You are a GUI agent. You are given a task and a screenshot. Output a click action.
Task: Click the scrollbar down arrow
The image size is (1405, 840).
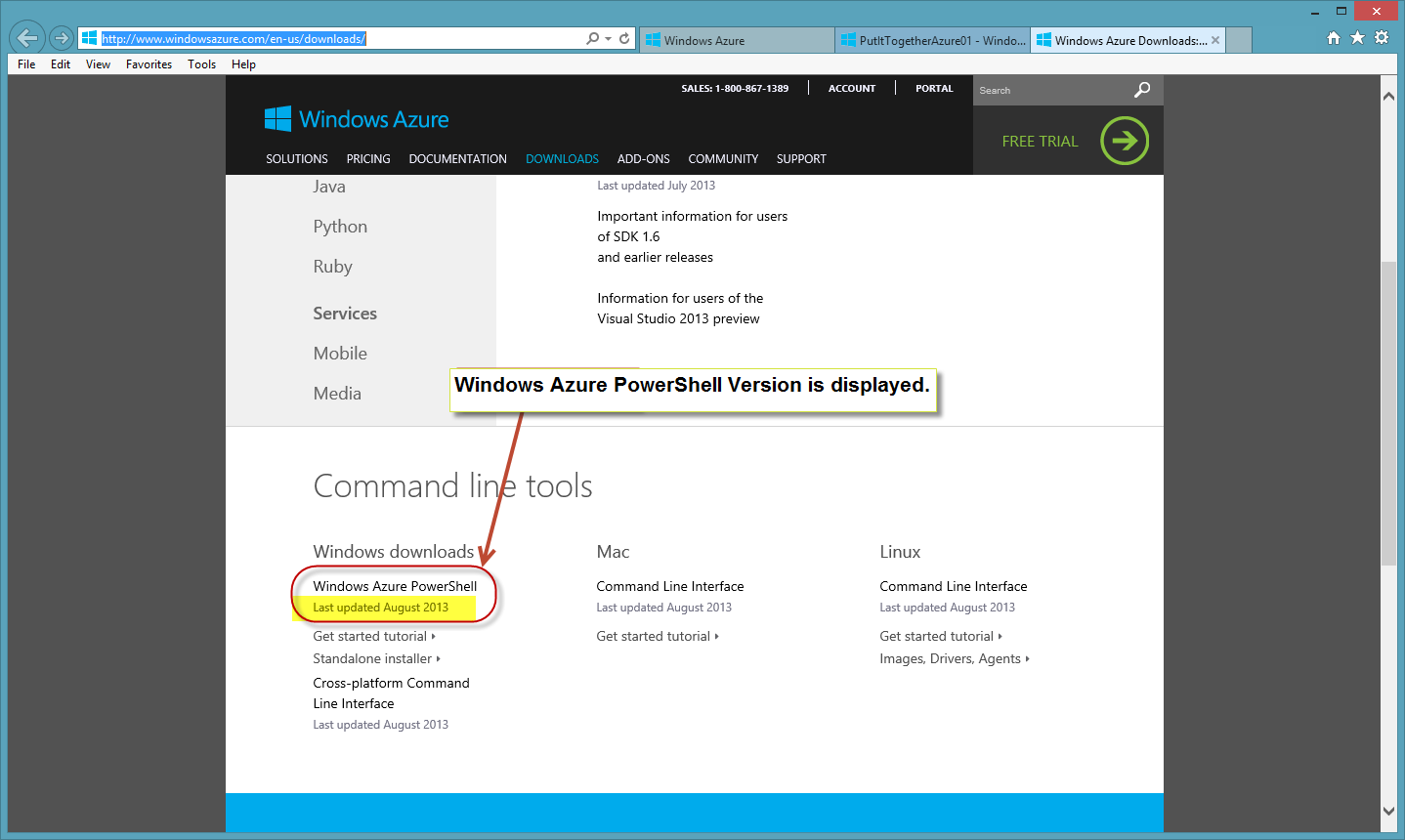click(x=1388, y=811)
